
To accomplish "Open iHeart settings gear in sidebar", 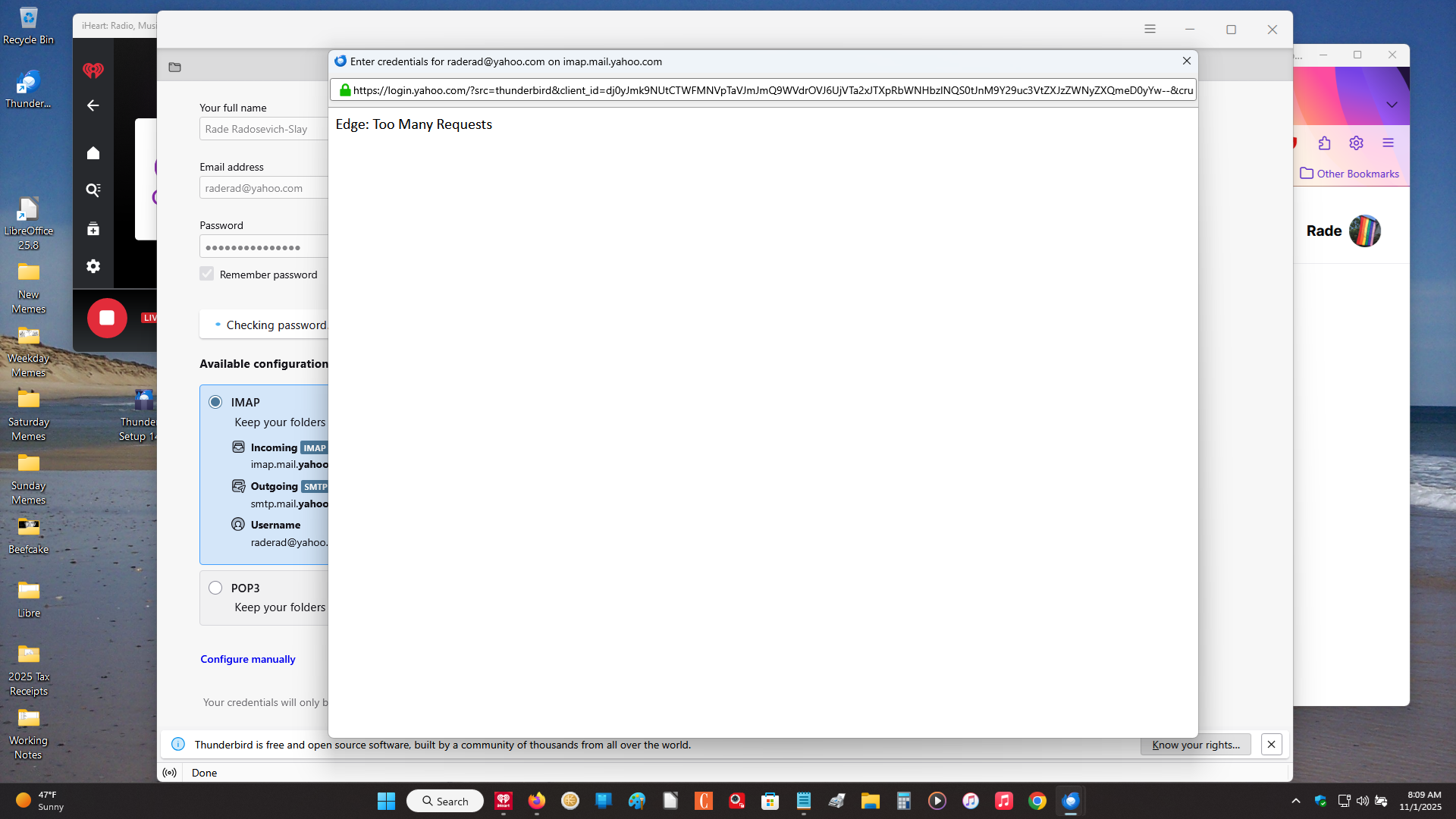I will pyautogui.click(x=93, y=266).
